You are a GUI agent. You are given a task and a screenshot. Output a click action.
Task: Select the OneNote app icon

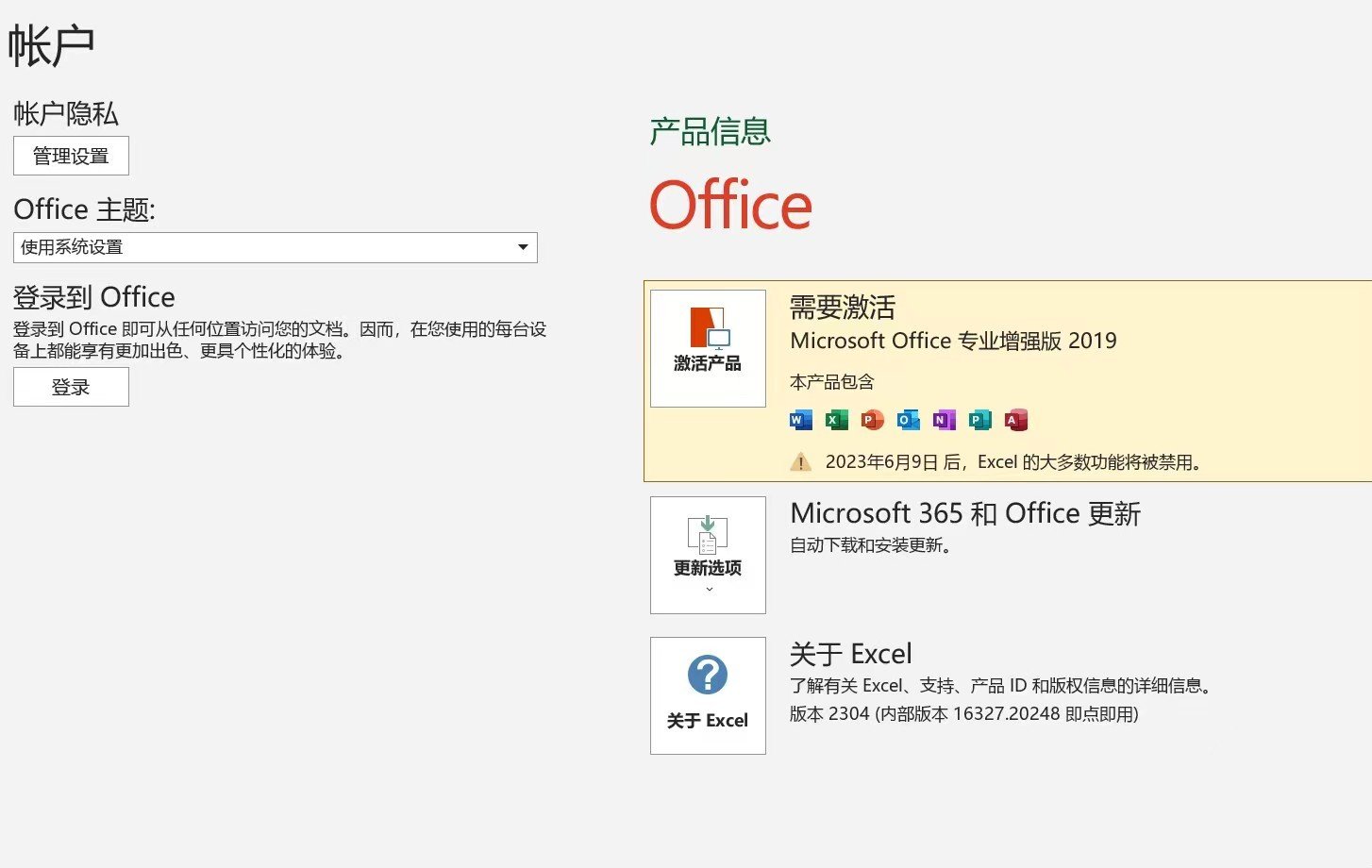coord(943,419)
